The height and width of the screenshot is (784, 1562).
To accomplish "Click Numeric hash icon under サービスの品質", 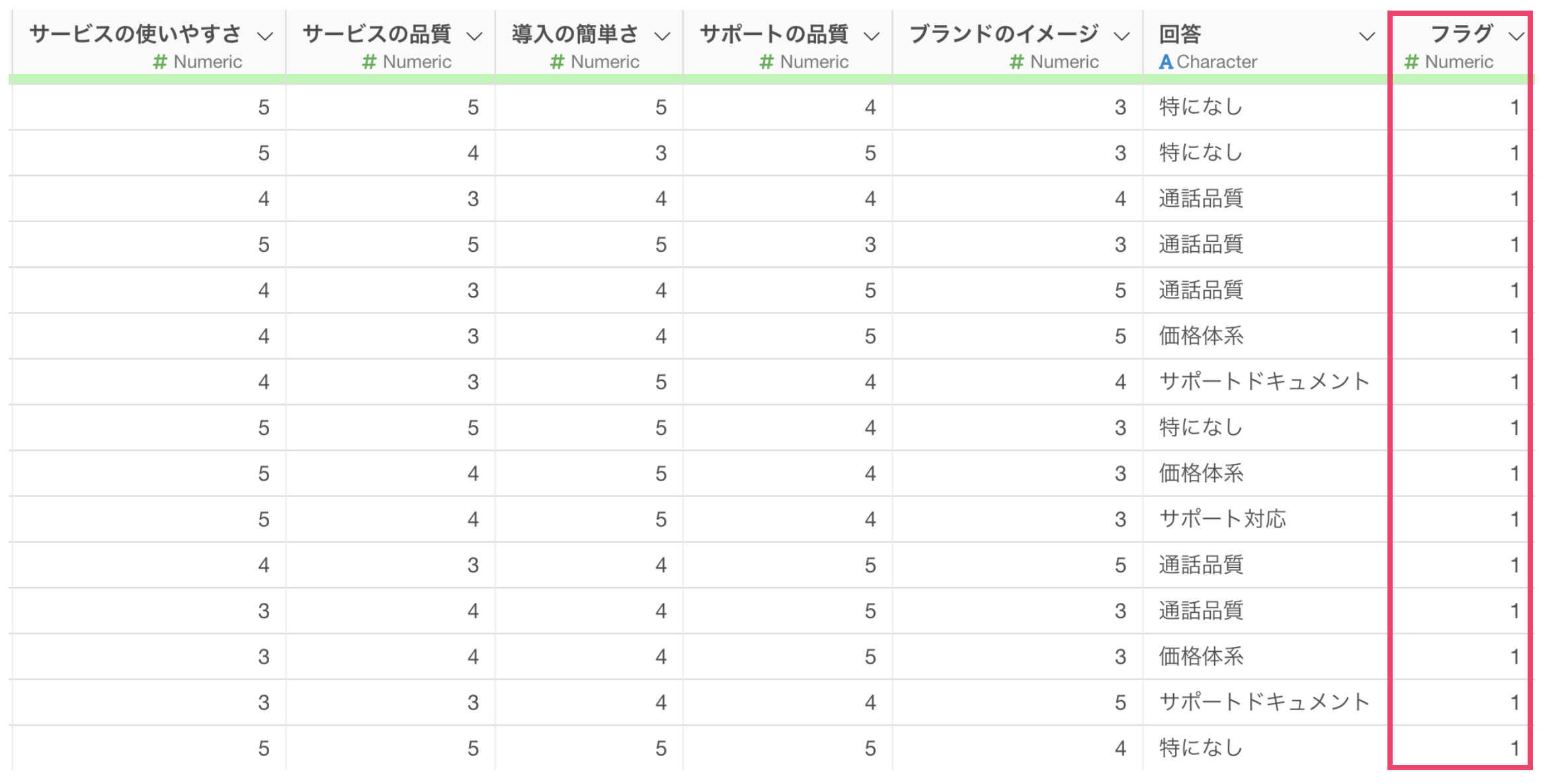I will click(369, 62).
